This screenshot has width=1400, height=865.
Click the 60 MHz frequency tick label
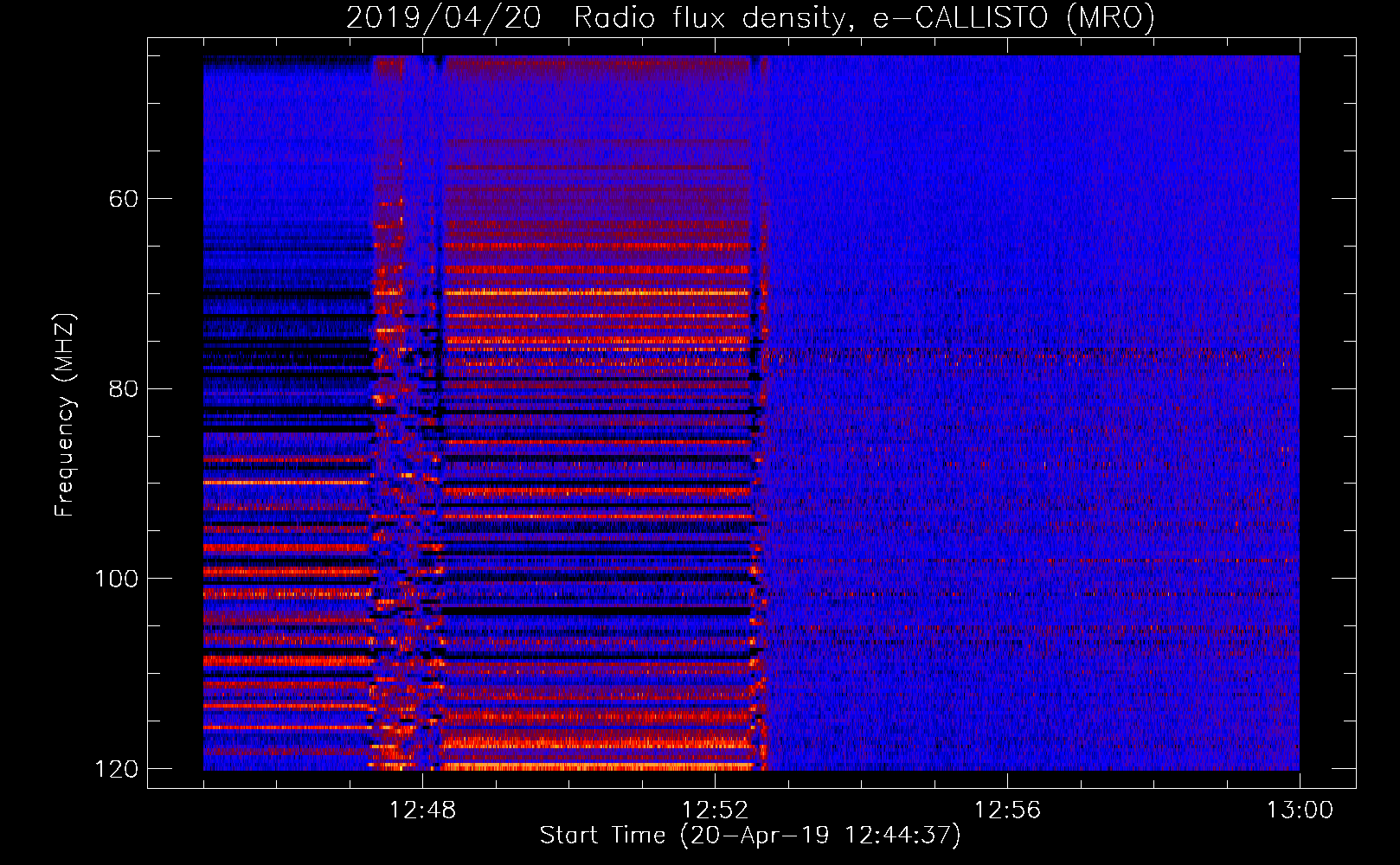tap(123, 199)
